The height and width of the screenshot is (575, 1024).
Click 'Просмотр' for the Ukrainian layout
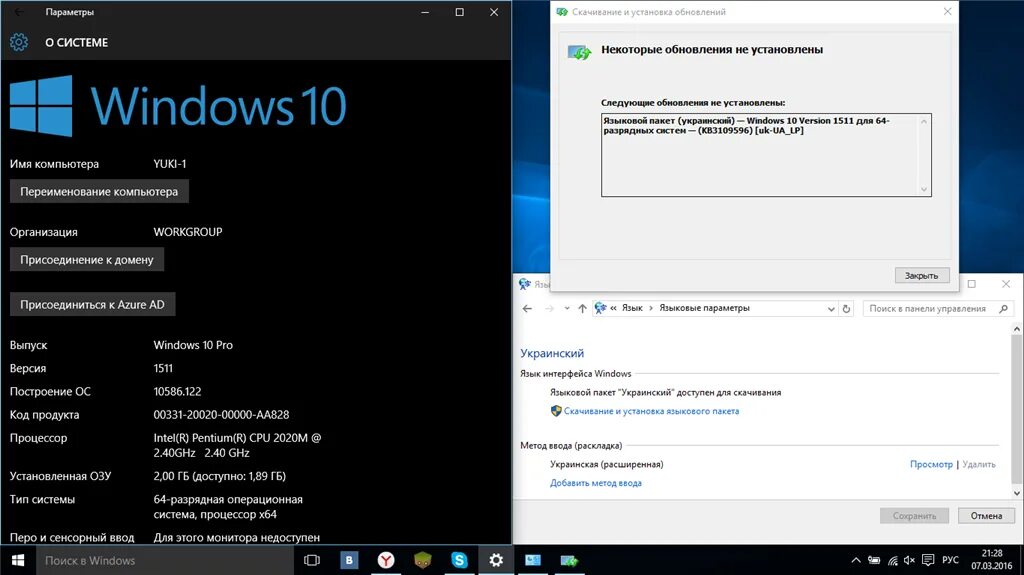(931, 464)
